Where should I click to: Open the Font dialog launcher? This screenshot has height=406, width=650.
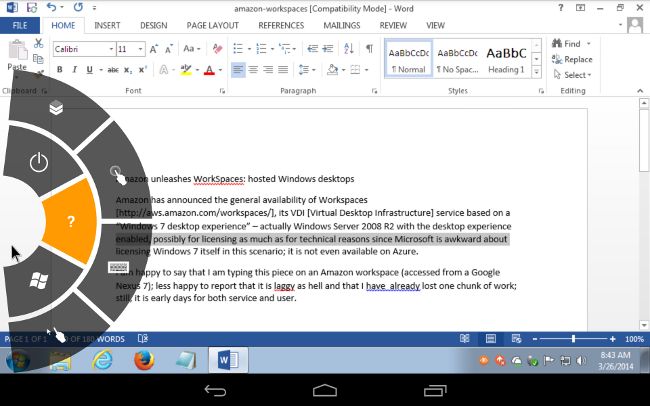pyautogui.click(x=222, y=91)
